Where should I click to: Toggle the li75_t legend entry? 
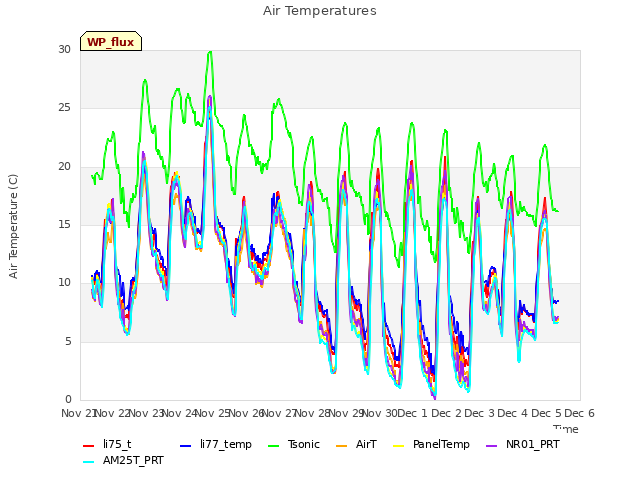coord(107,444)
